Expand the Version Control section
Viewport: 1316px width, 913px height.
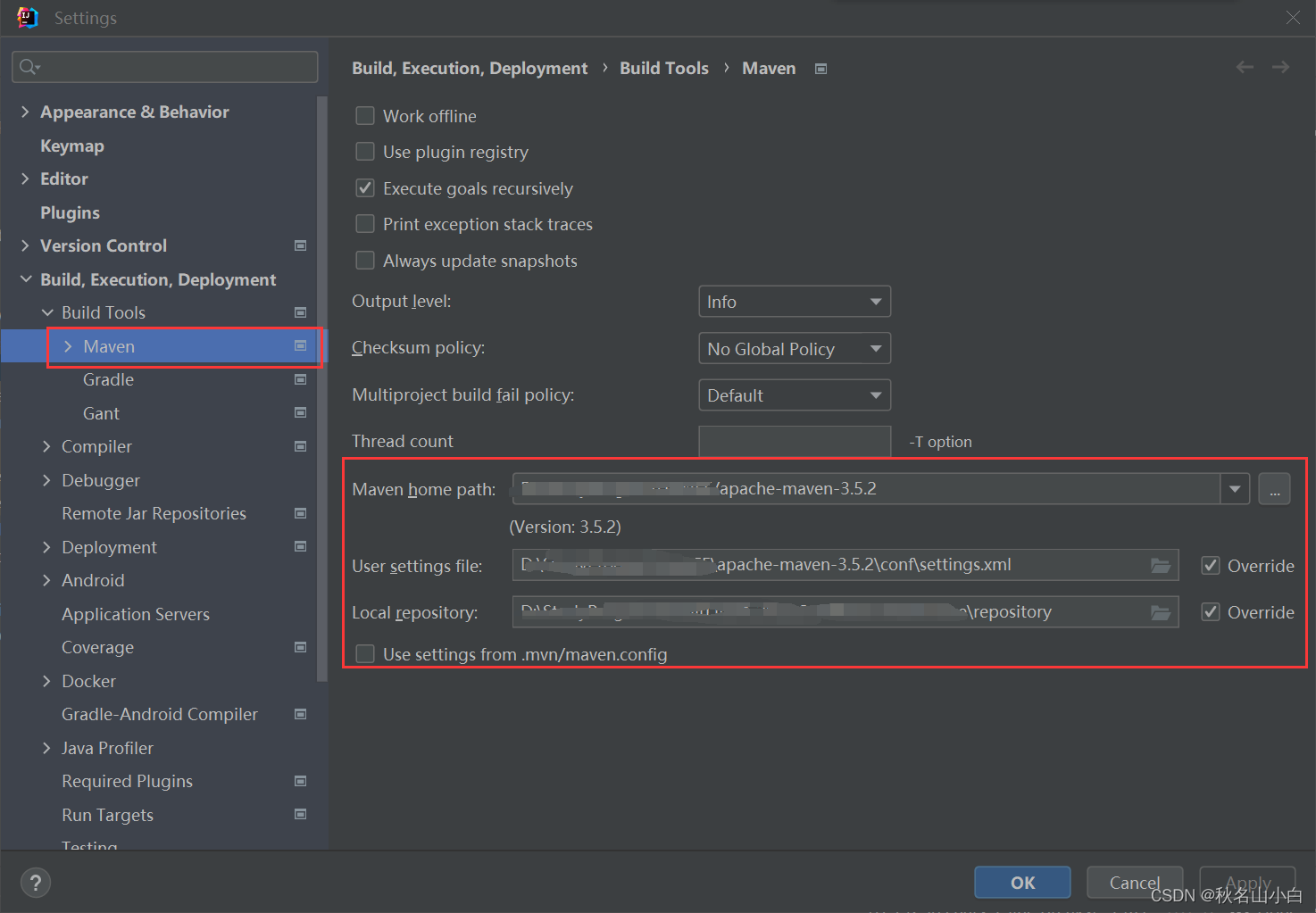25,245
